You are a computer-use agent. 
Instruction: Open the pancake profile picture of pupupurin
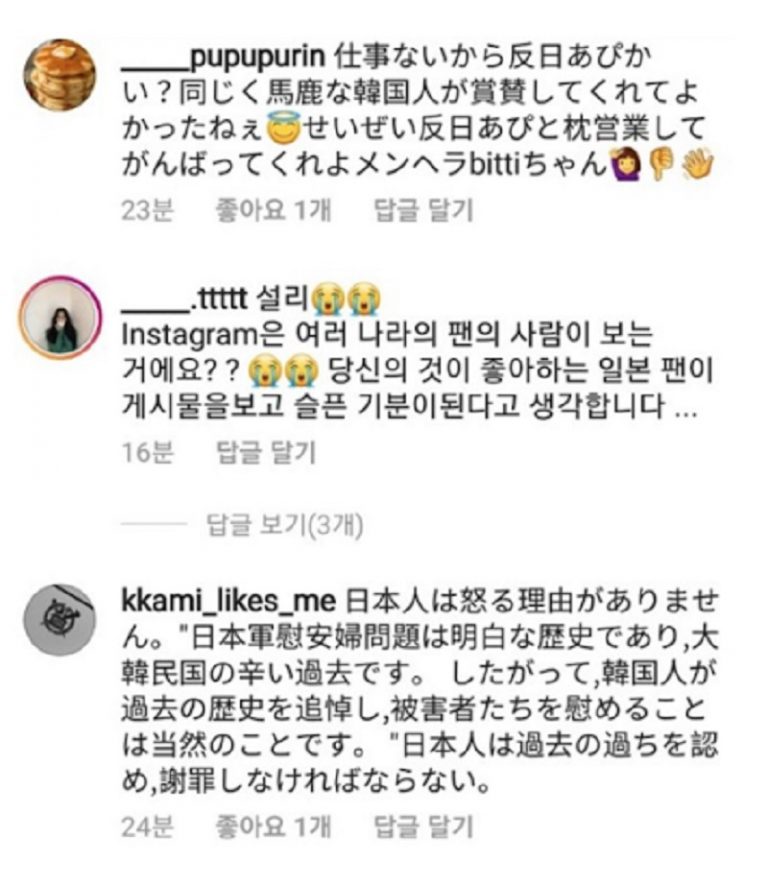[x=59, y=75]
